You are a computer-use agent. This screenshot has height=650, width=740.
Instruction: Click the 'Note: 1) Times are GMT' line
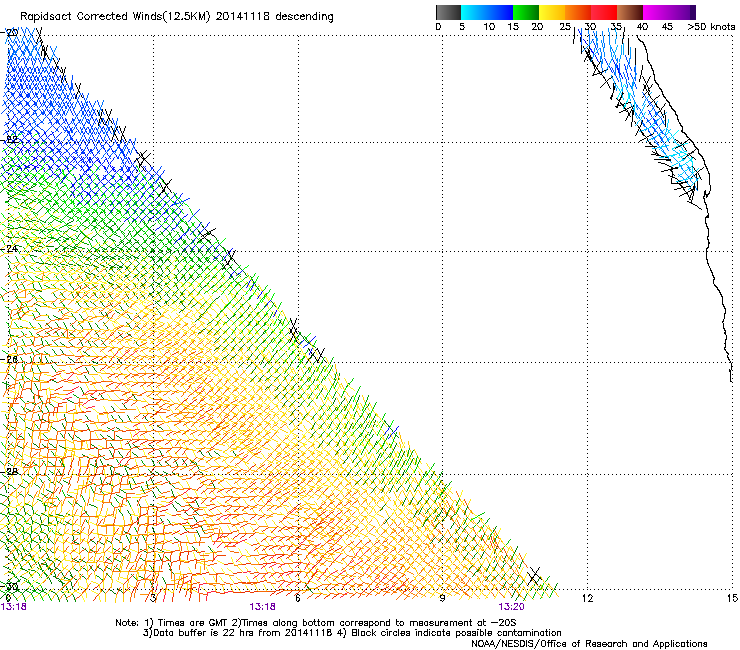pos(316,623)
